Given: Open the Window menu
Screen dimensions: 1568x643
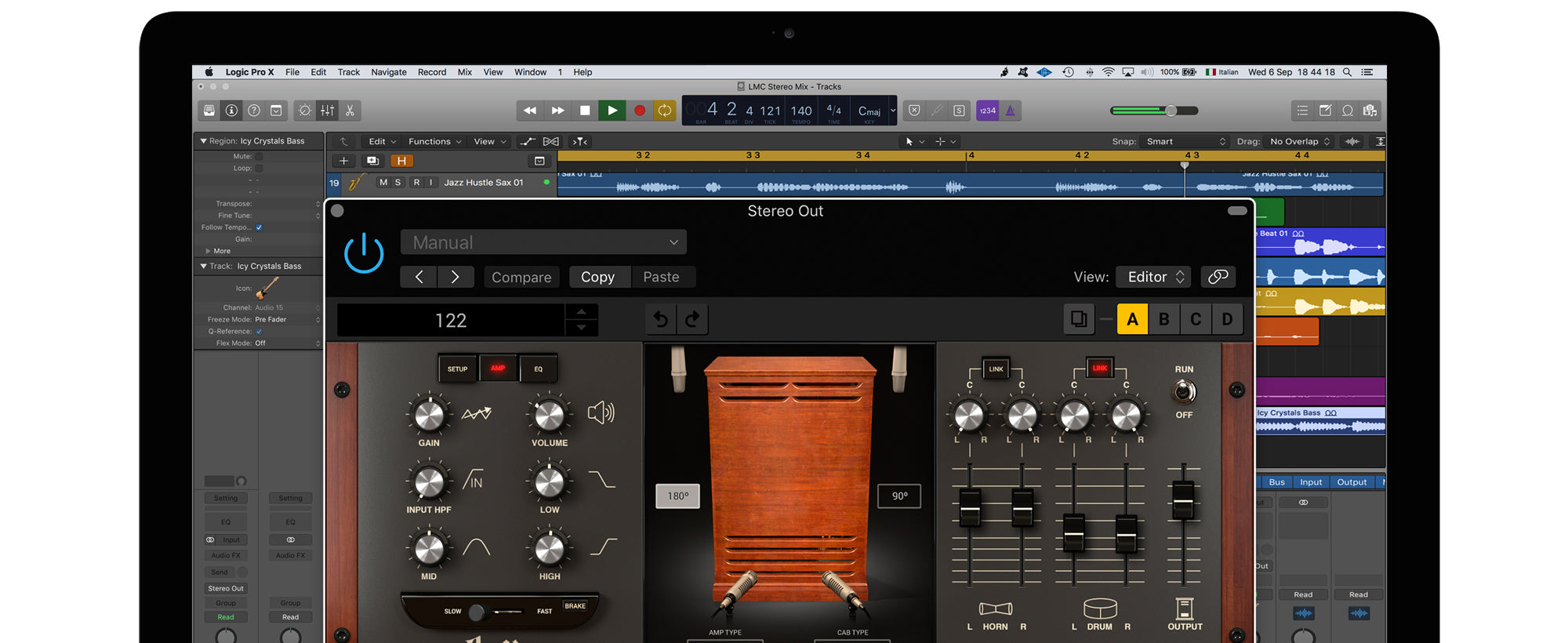Looking at the screenshot, I should pyautogui.click(x=531, y=72).
